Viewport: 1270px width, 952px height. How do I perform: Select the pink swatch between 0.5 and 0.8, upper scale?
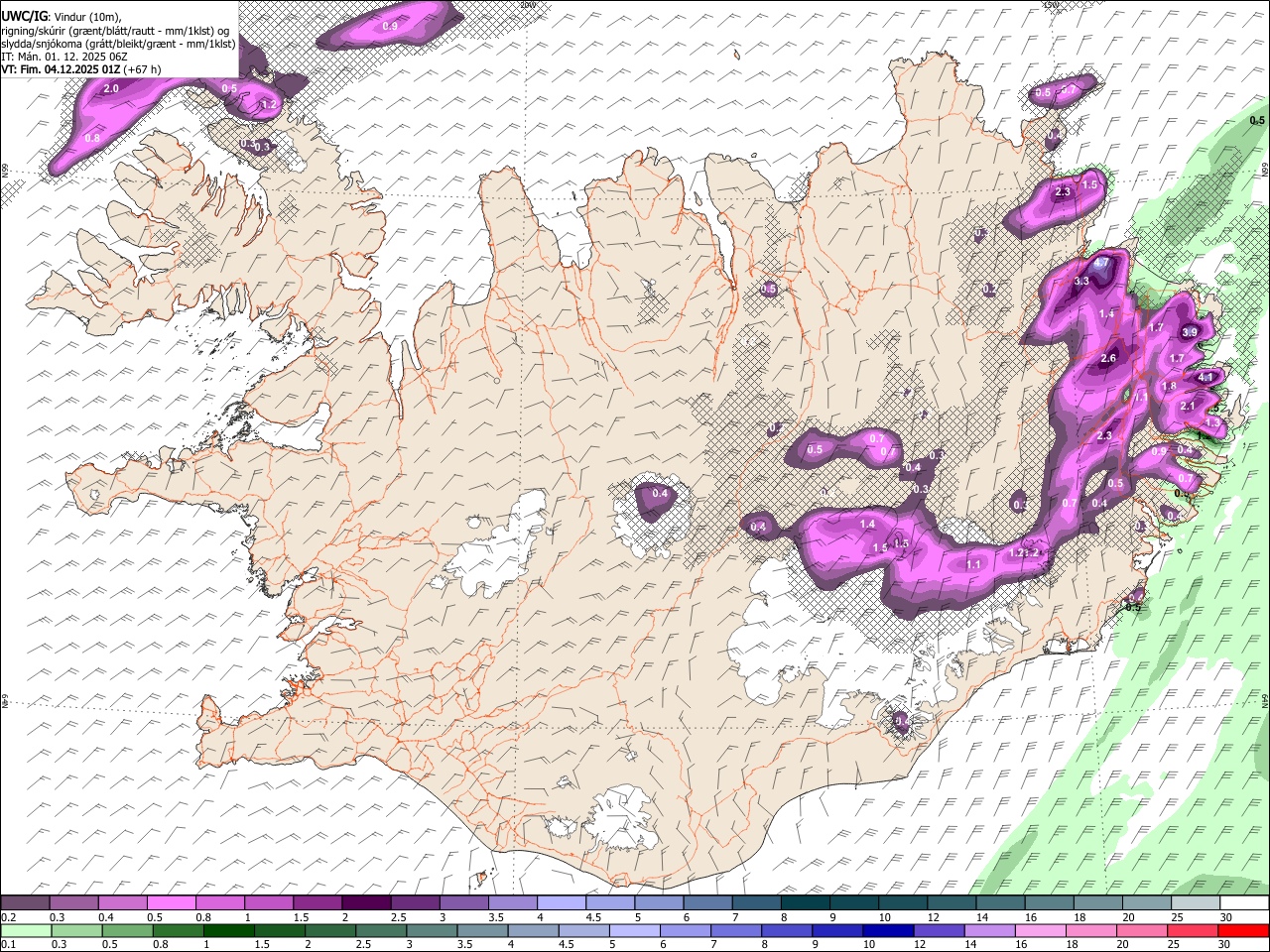pos(171,903)
